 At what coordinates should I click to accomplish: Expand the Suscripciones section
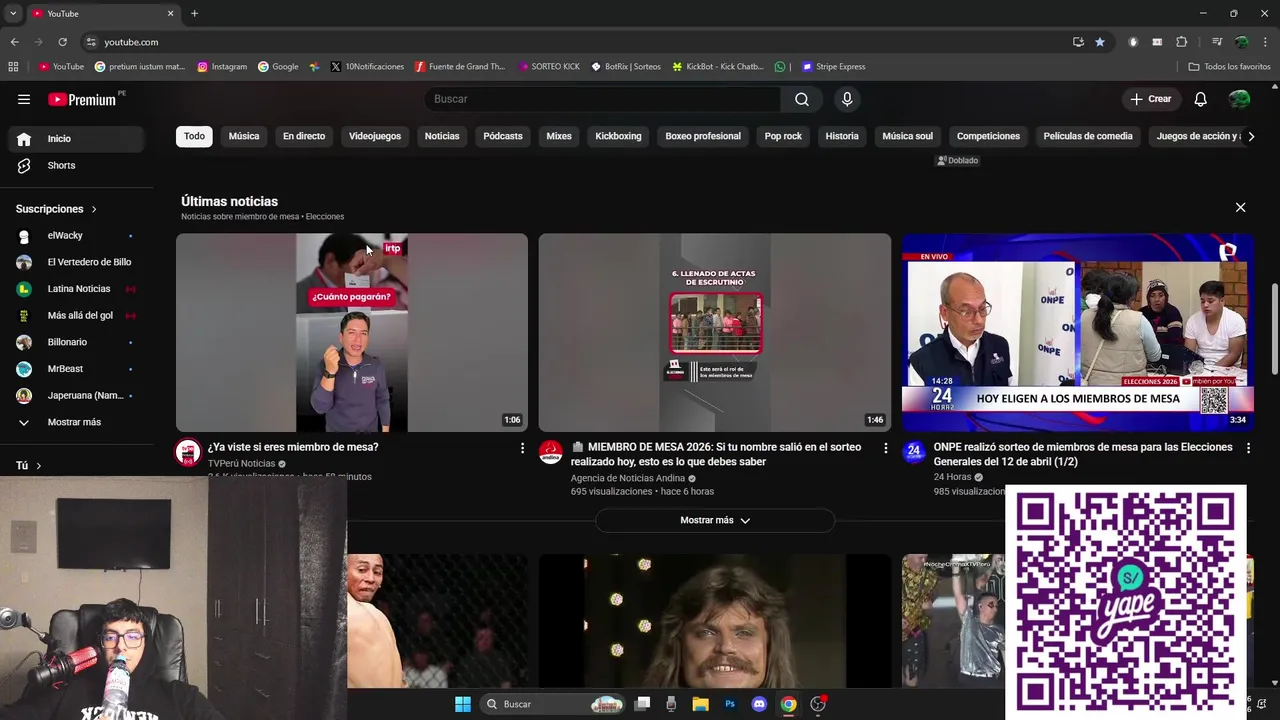(56, 209)
